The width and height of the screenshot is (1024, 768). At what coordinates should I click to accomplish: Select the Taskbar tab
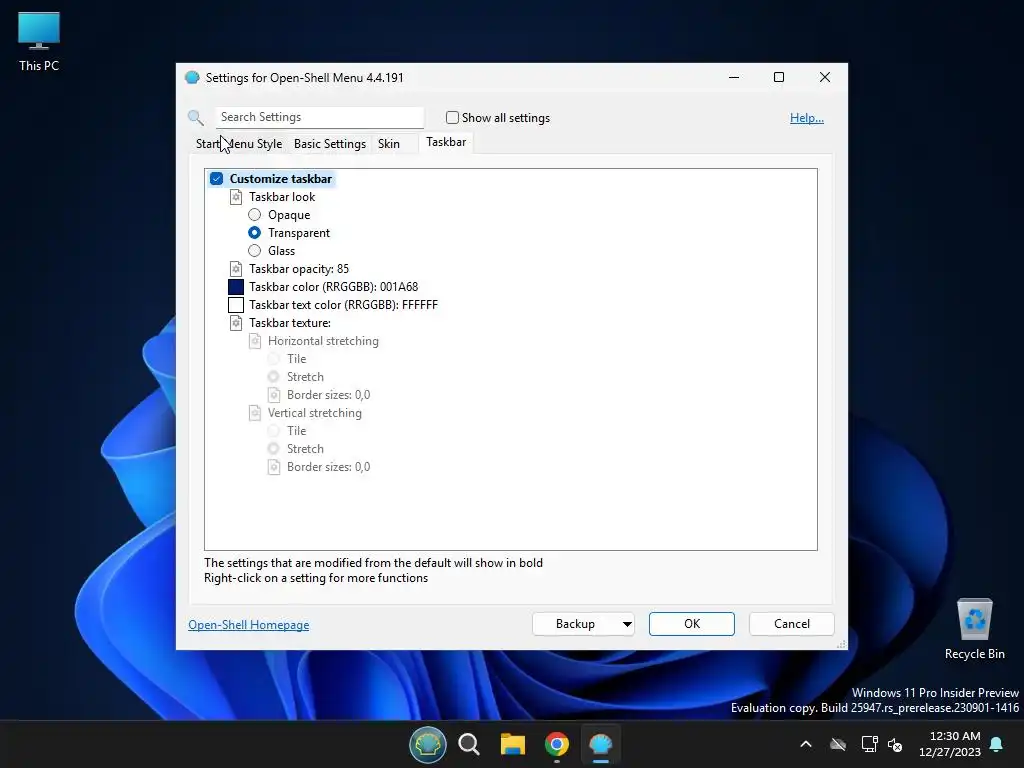point(446,142)
